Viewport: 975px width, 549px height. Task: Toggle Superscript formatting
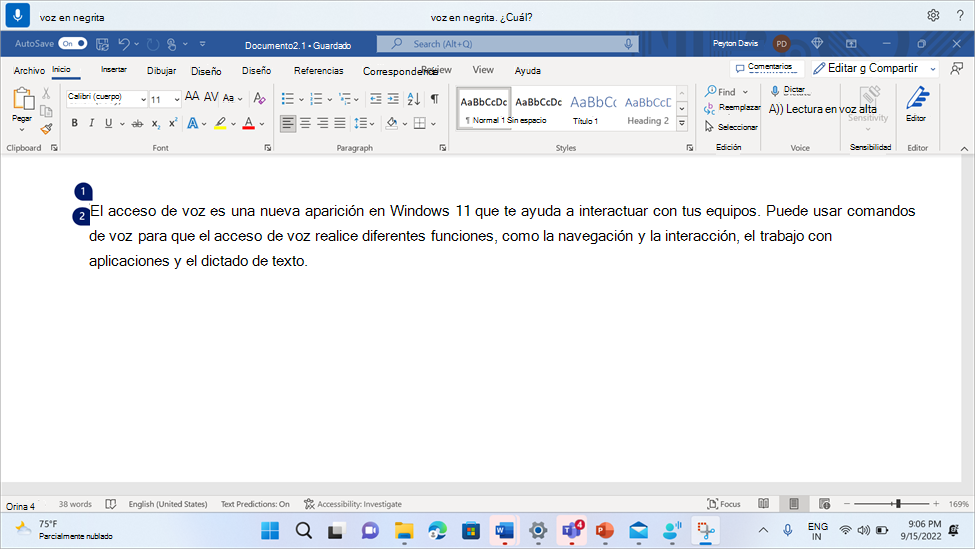[173, 122]
